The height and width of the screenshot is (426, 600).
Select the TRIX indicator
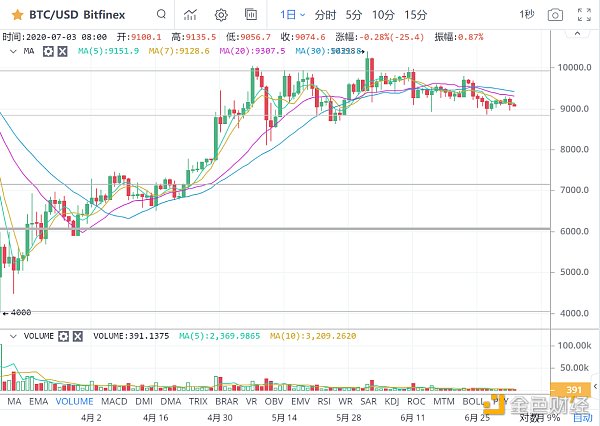coord(198,402)
